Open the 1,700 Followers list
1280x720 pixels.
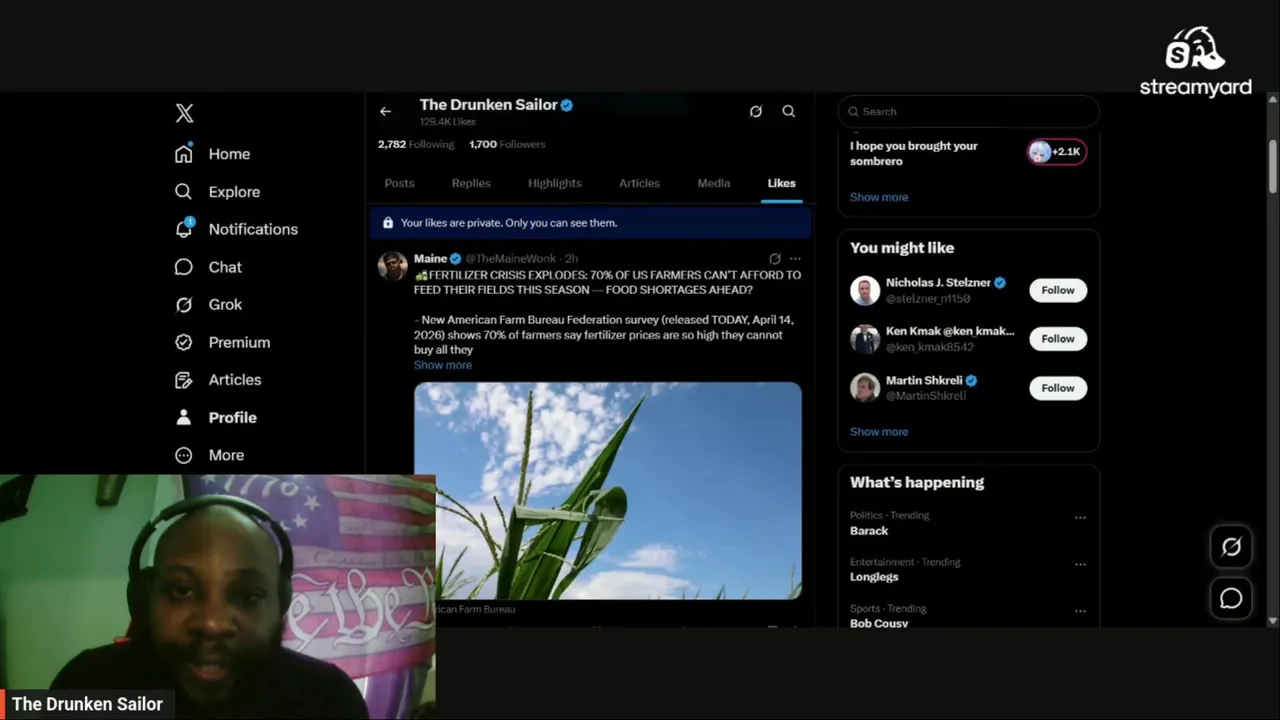tap(507, 144)
